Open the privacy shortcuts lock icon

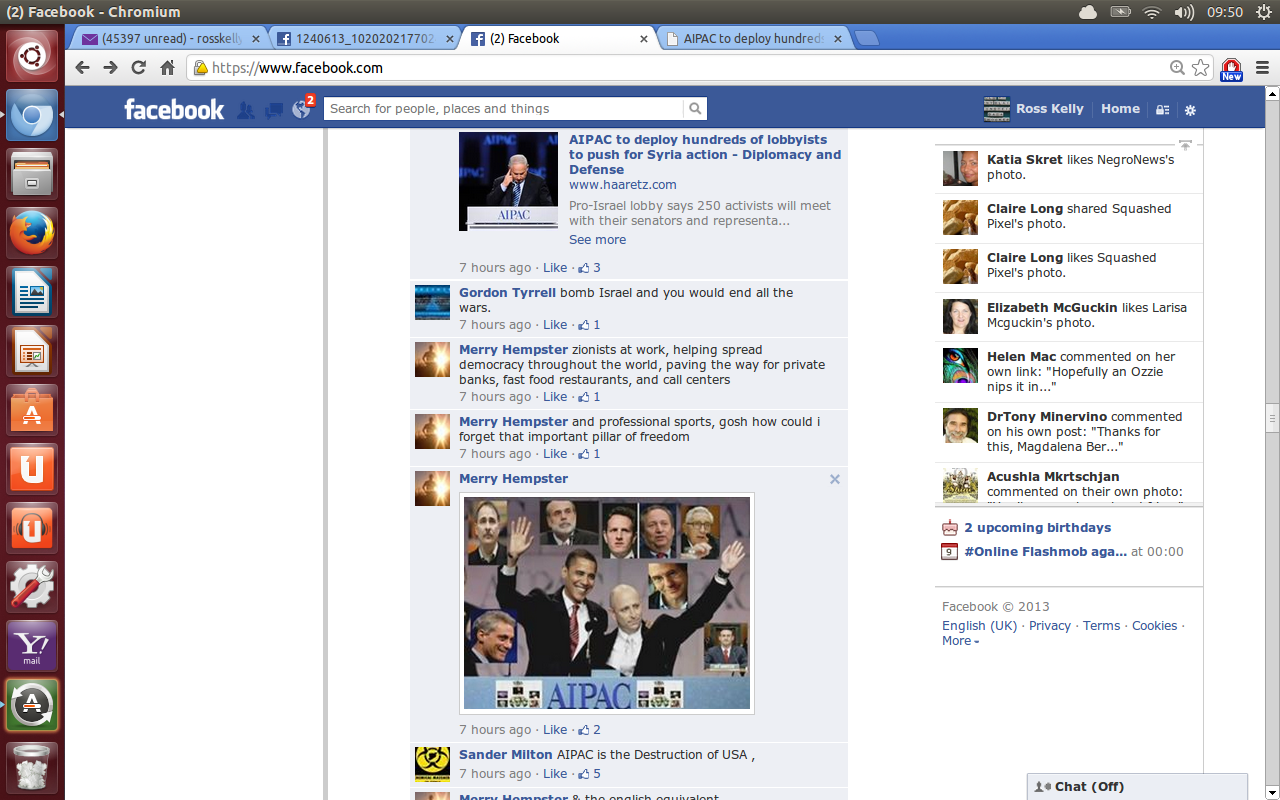1162,110
